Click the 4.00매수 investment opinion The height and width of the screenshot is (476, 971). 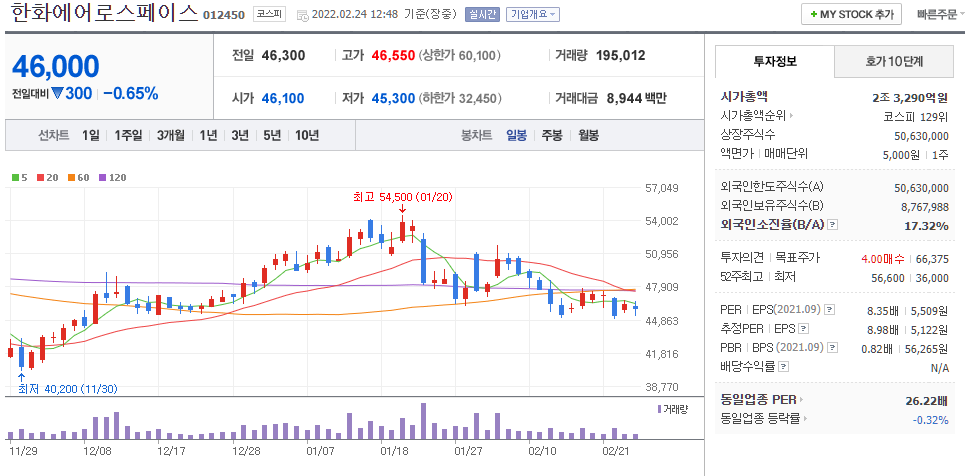882,259
